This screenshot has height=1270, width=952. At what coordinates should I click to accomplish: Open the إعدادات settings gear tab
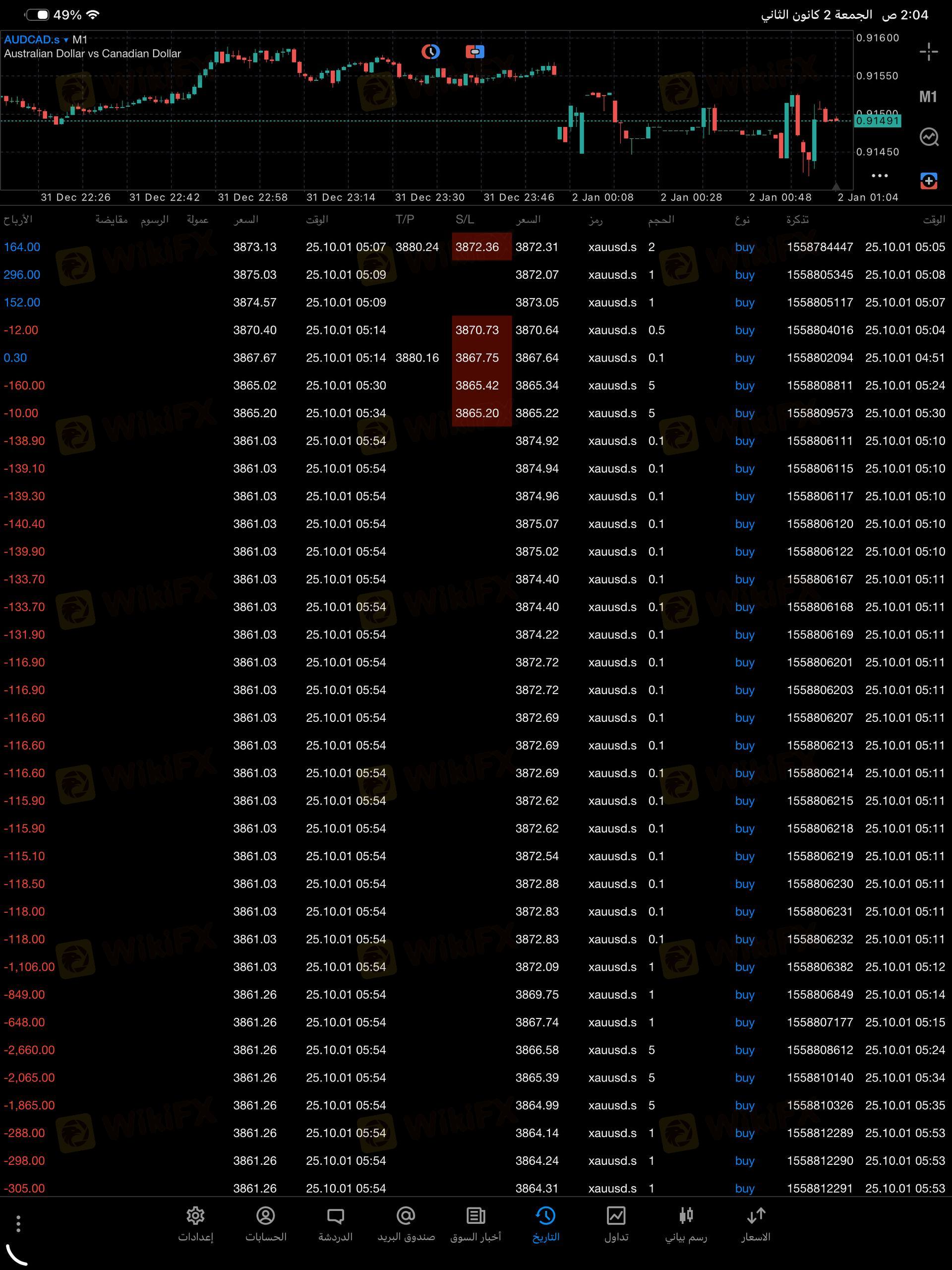pyautogui.click(x=196, y=1224)
